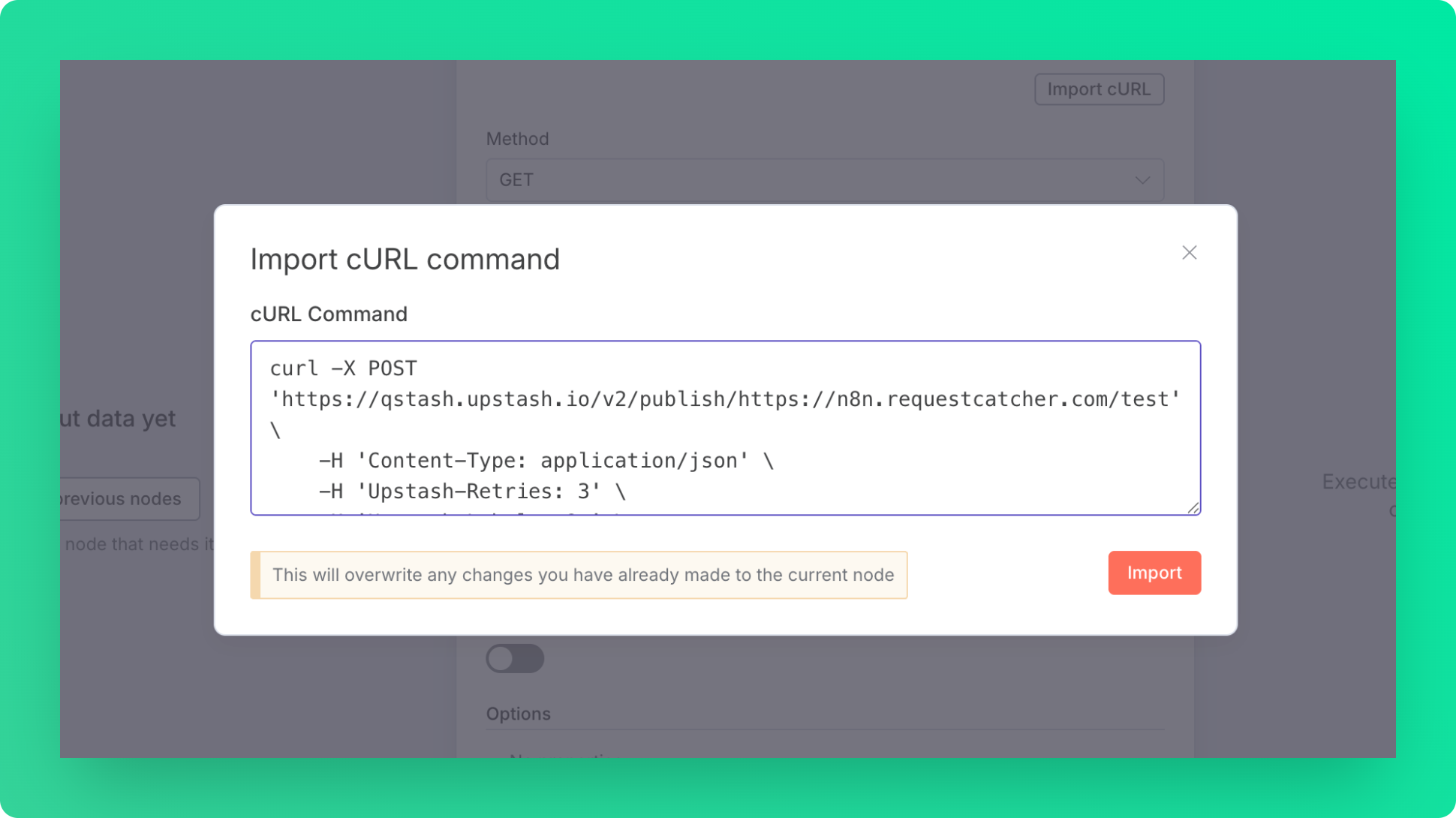The width and height of the screenshot is (1456, 818).
Task: Click the overwrite warning notice text
Action: click(582, 576)
